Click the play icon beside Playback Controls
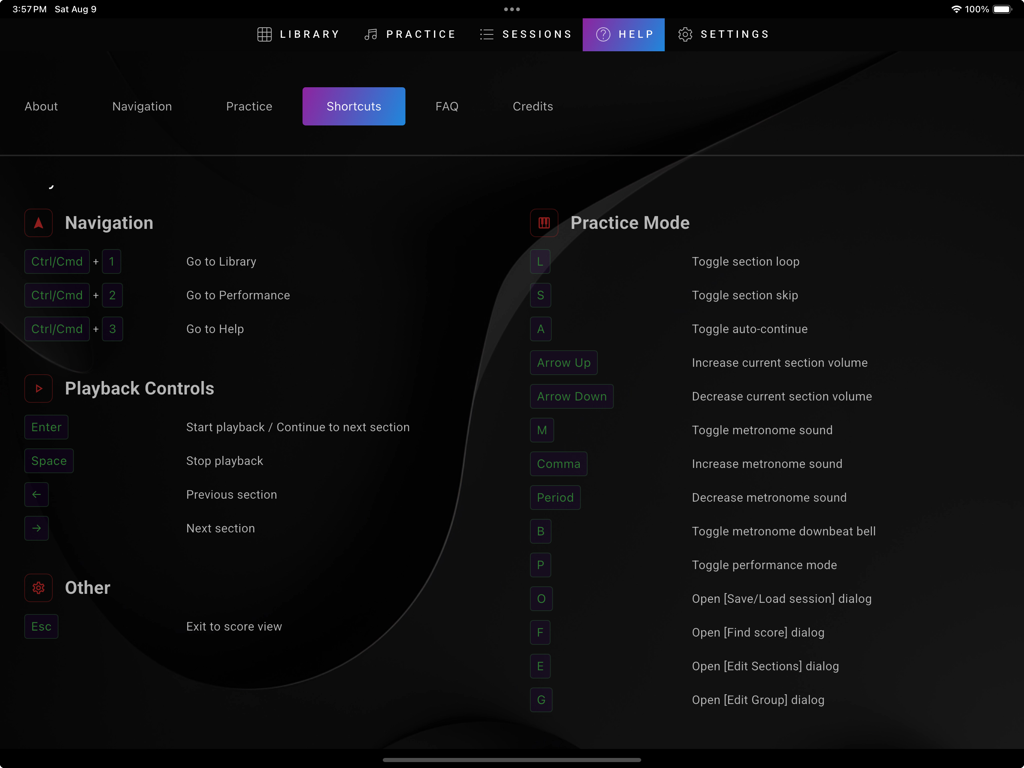 [38, 388]
